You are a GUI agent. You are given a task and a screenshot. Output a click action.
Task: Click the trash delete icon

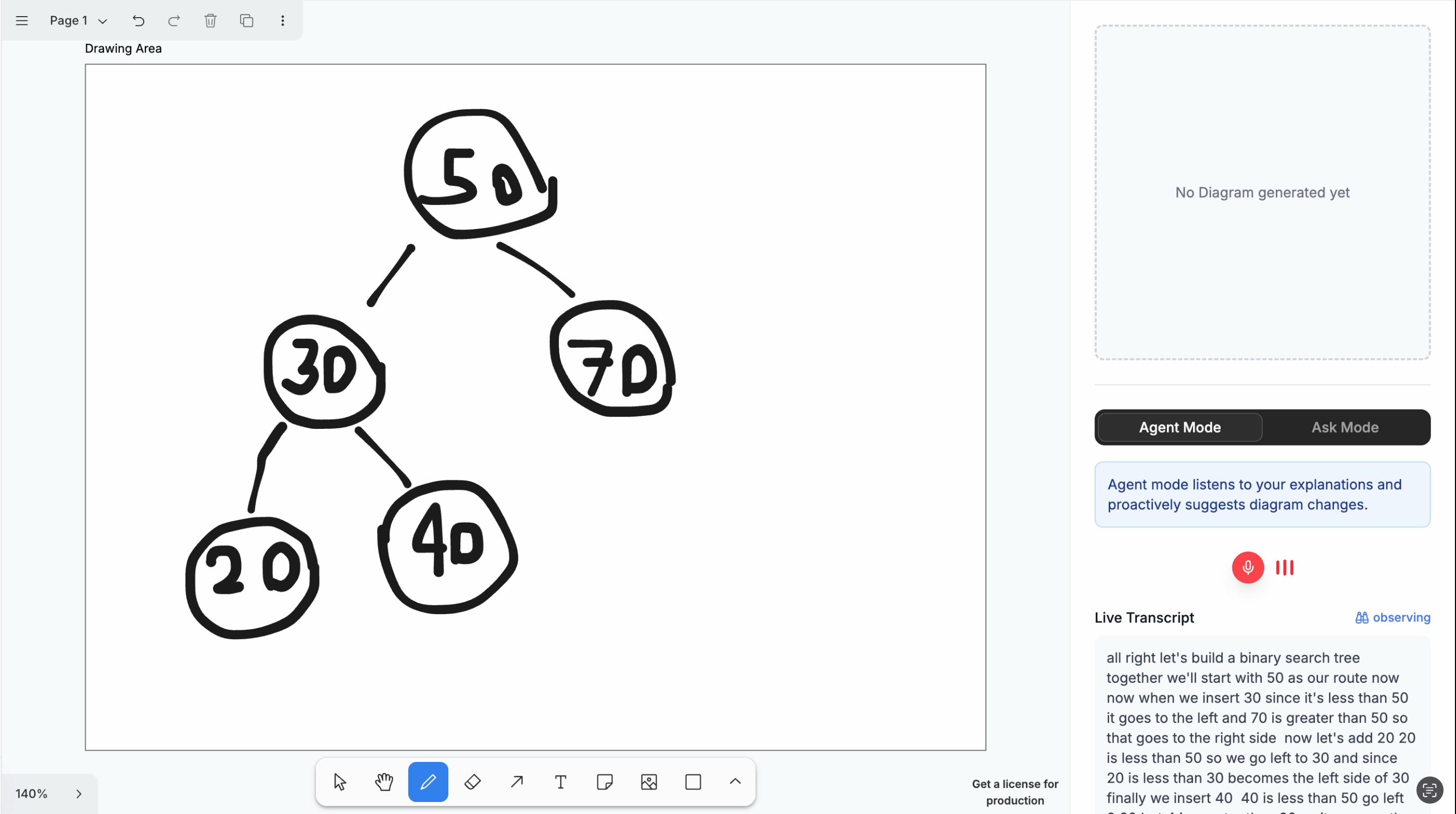tap(210, 21)
